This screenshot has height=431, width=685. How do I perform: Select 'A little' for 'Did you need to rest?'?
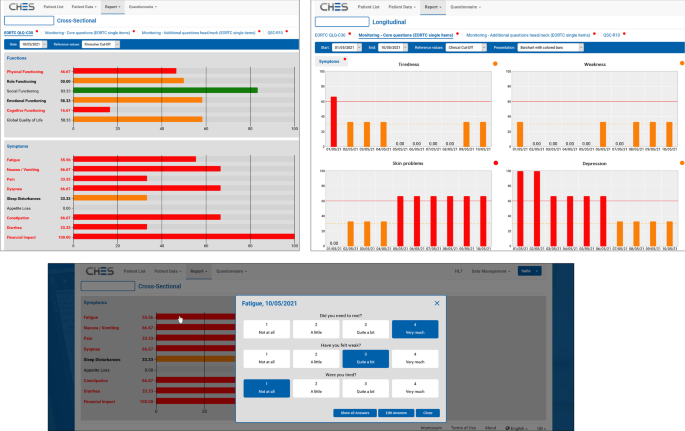coord(316,329)
